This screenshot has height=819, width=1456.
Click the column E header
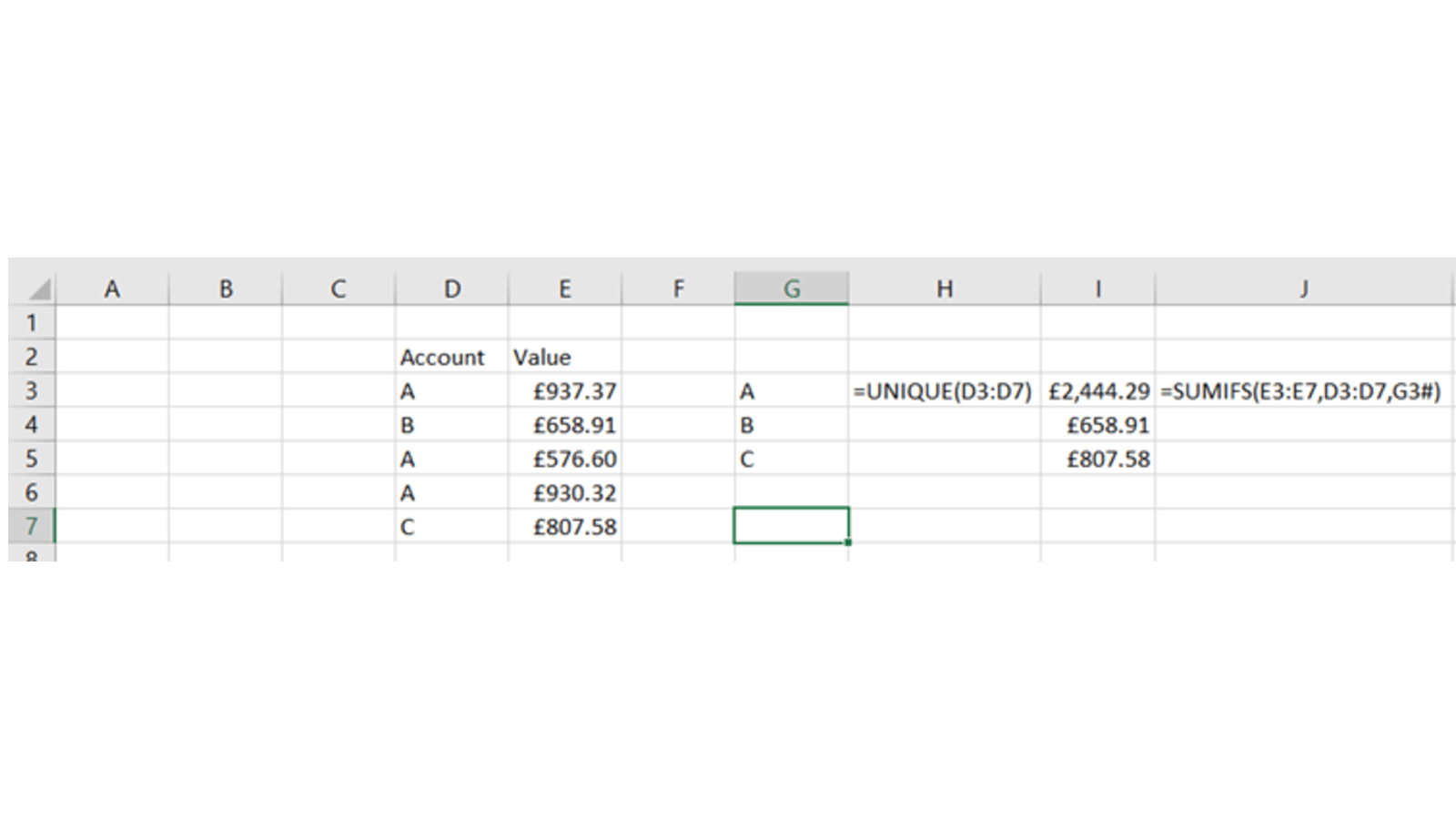click(x=564, y=289)
